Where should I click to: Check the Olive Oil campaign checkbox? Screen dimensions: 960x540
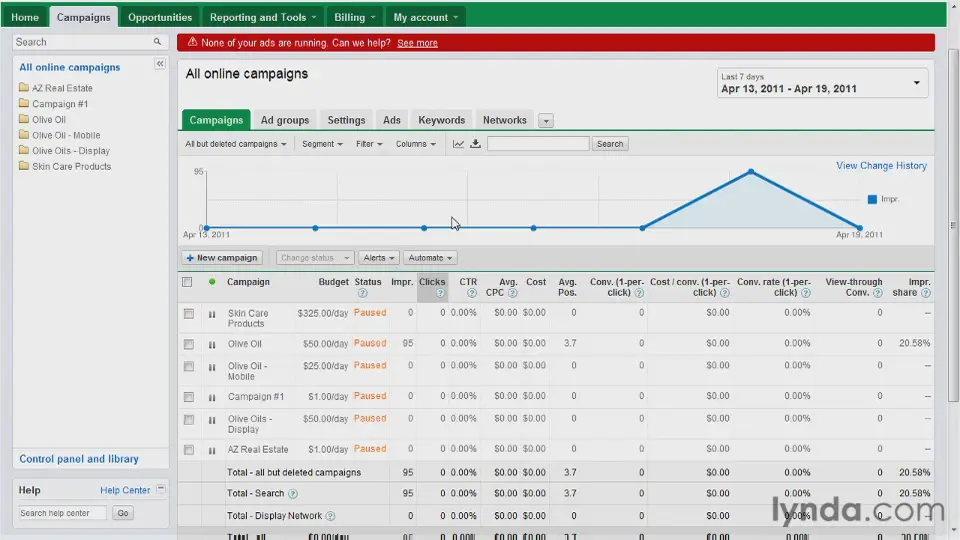[x=189, y=344]
